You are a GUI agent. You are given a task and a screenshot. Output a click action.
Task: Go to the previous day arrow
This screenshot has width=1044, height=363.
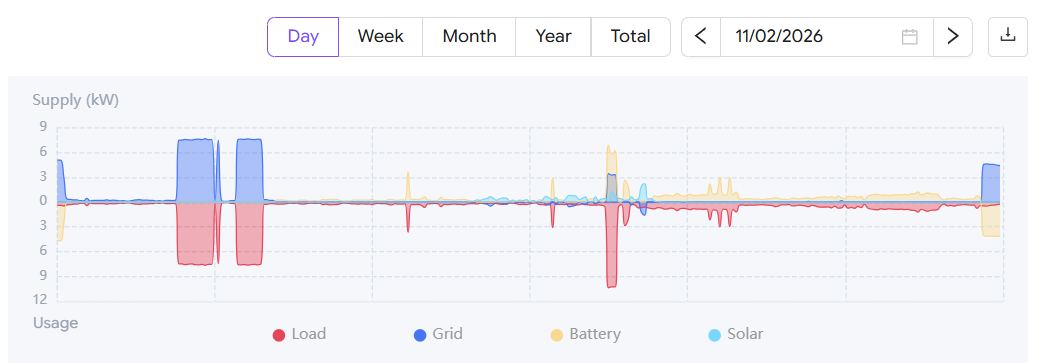point(700,37)
